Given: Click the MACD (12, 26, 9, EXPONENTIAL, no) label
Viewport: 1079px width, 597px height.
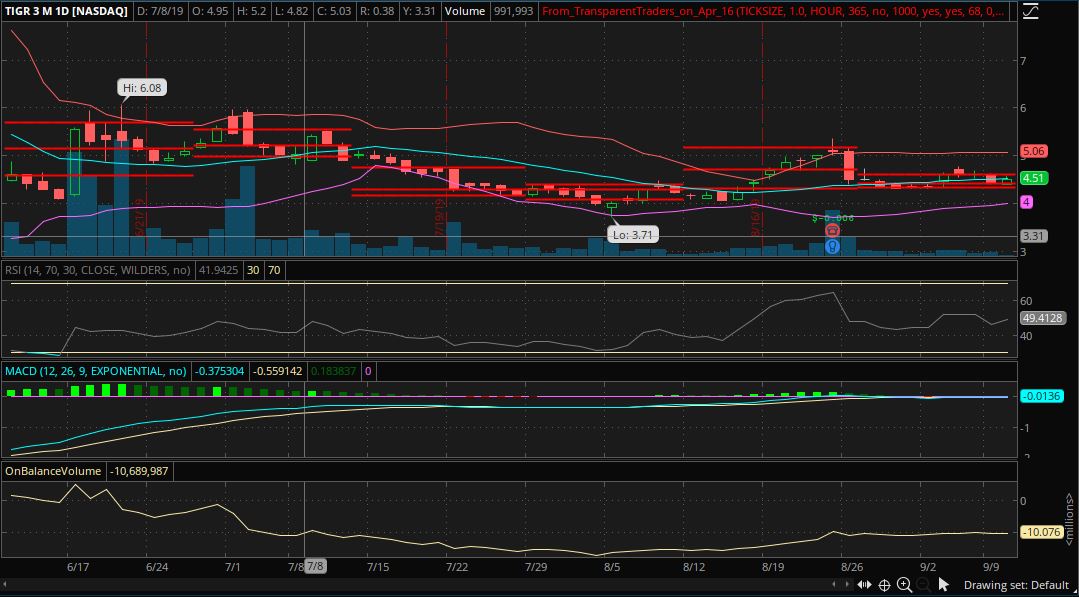Looking at the screenshot, I should pyautogui.click(x=96, y=371).
